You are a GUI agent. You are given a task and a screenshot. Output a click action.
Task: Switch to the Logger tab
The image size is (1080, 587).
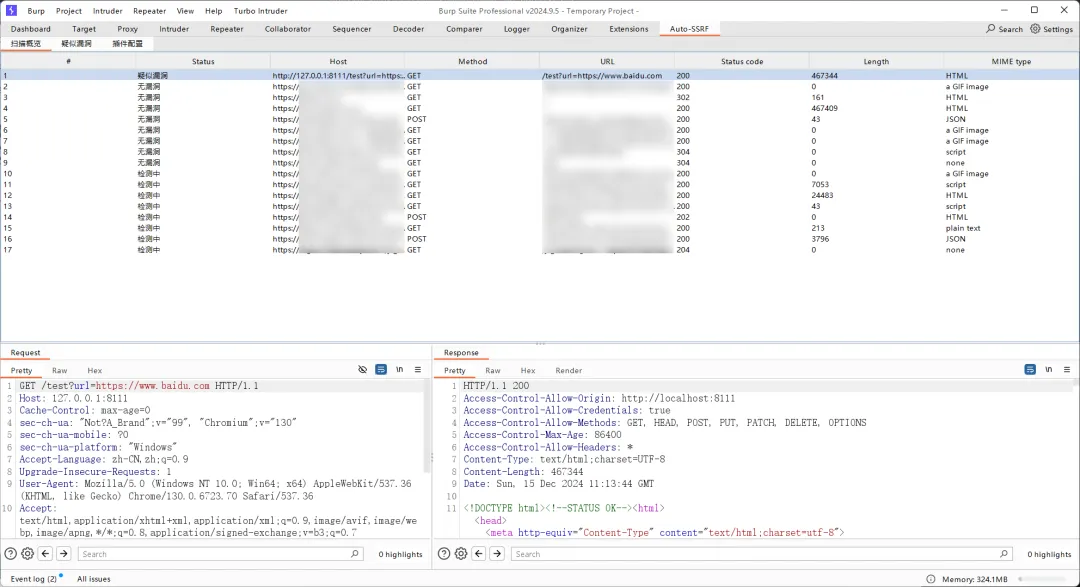coord(517,29)
